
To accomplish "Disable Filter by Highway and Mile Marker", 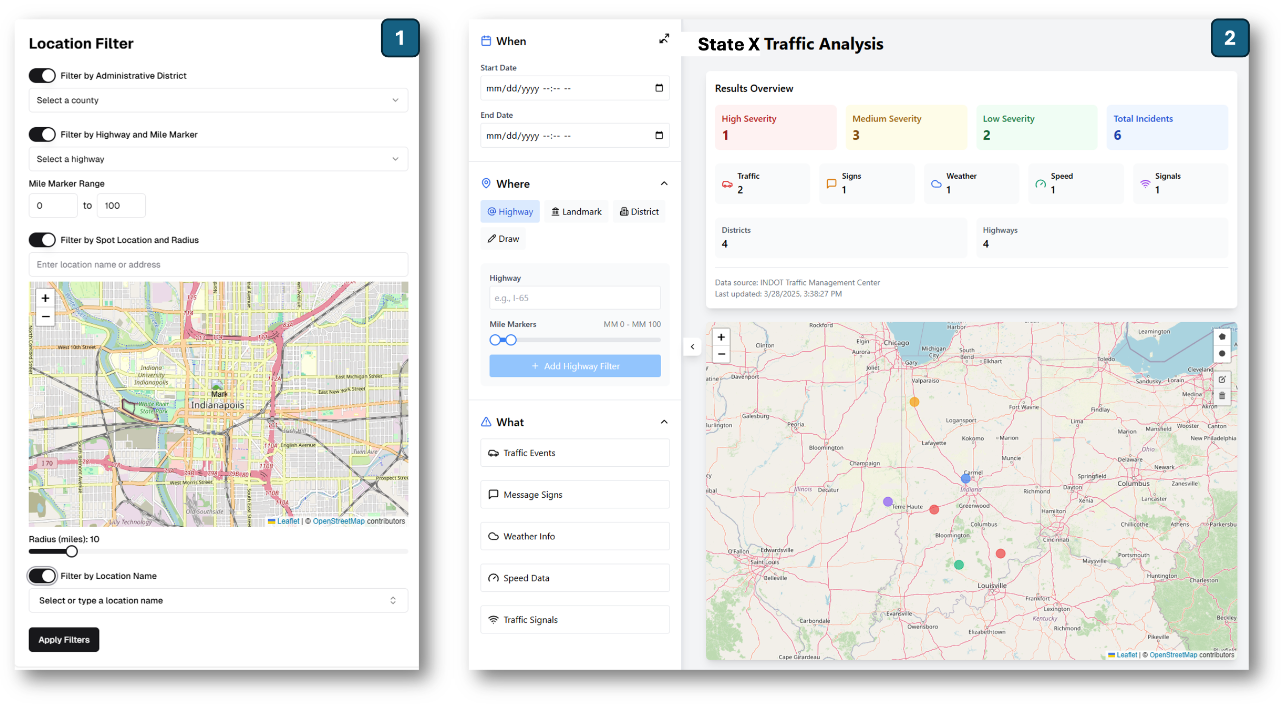I will 42,135.
